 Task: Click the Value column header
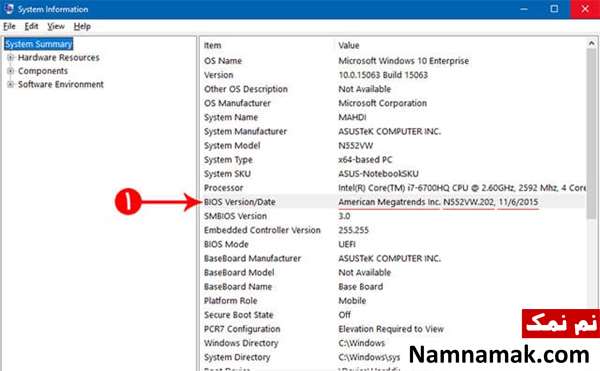click(x=349, y=46)
